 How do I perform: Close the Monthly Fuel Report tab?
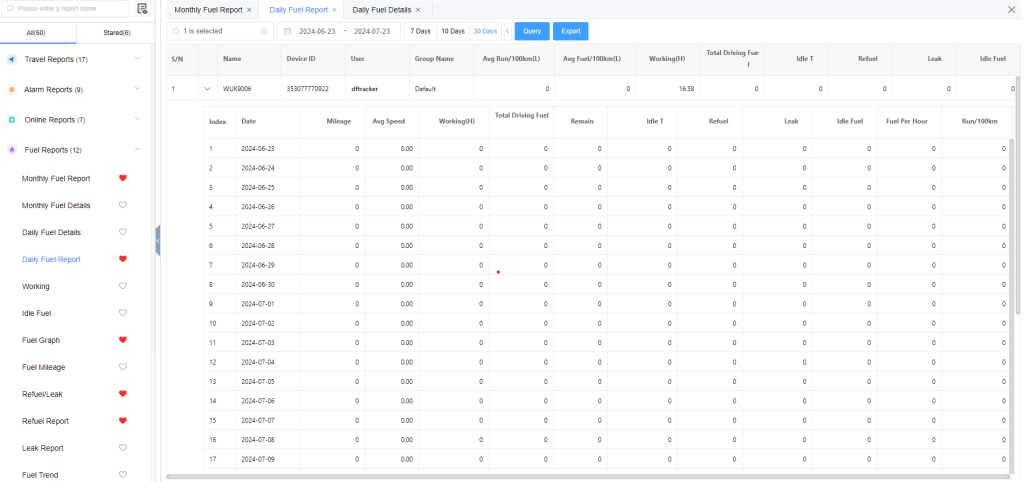(x=249, y=9)
